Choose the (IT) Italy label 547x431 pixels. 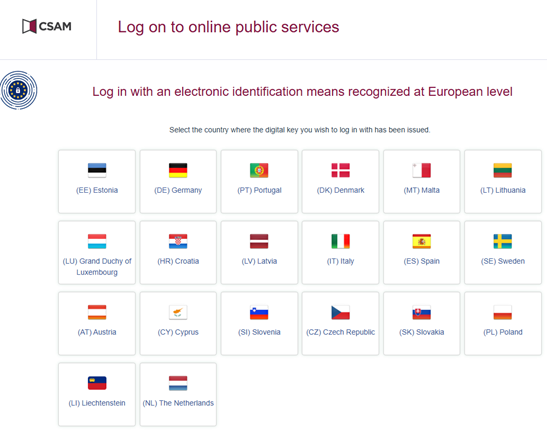tap(340, 261)
